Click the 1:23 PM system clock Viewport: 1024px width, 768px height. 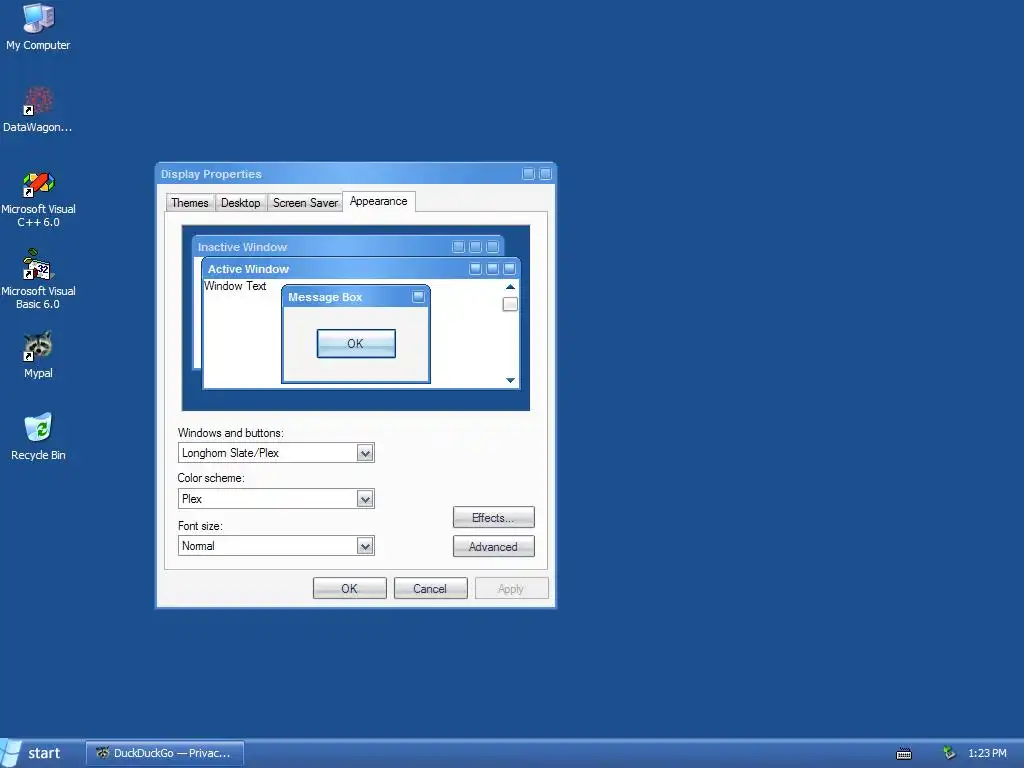pyautogui.click(x=987, y=753)
